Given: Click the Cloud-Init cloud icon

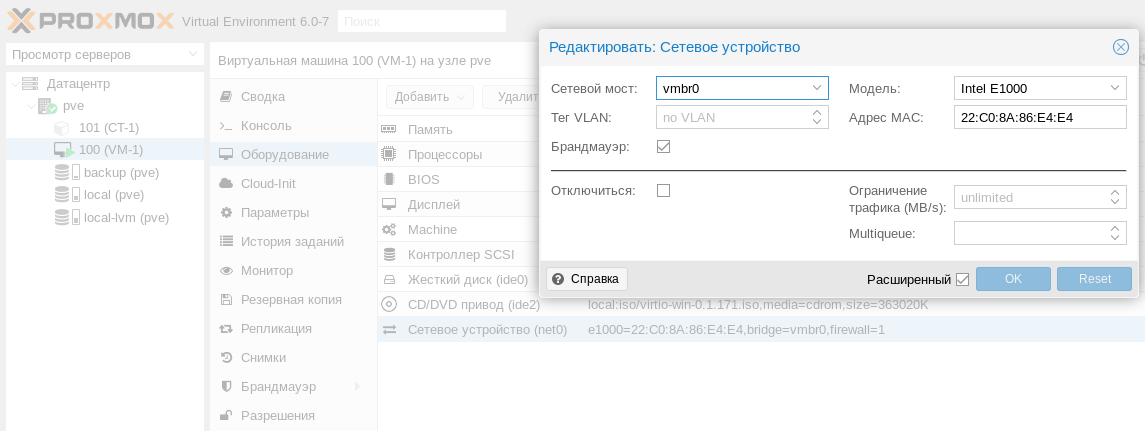Looking at the screenshot, I should (226, 184).
